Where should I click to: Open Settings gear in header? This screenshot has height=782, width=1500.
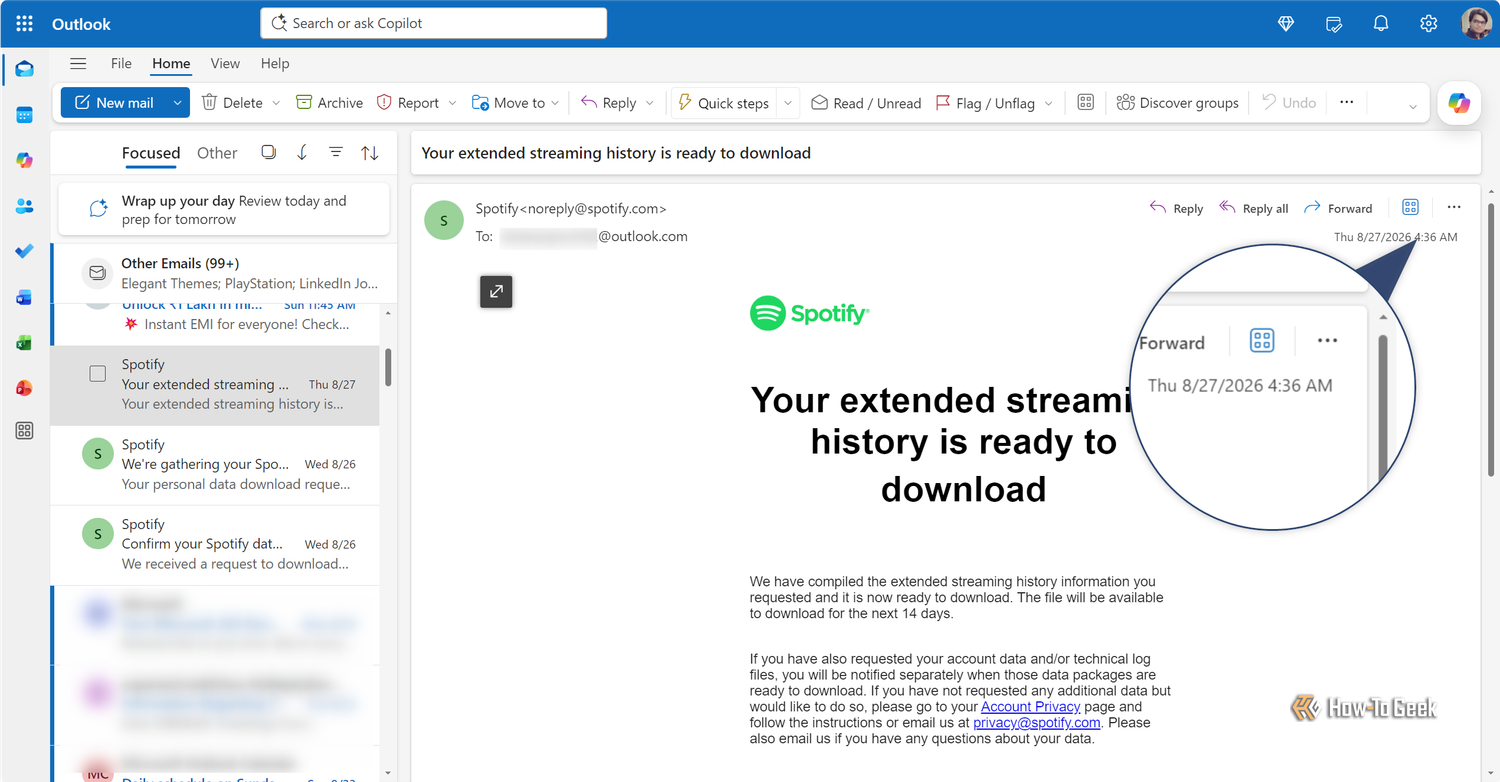coord(1428,24)
